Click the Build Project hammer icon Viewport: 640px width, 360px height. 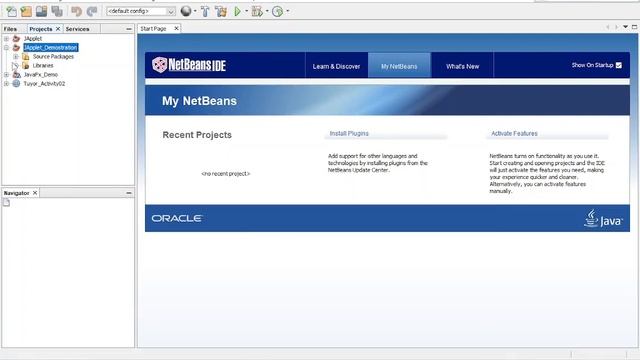[x=205, y=11]
